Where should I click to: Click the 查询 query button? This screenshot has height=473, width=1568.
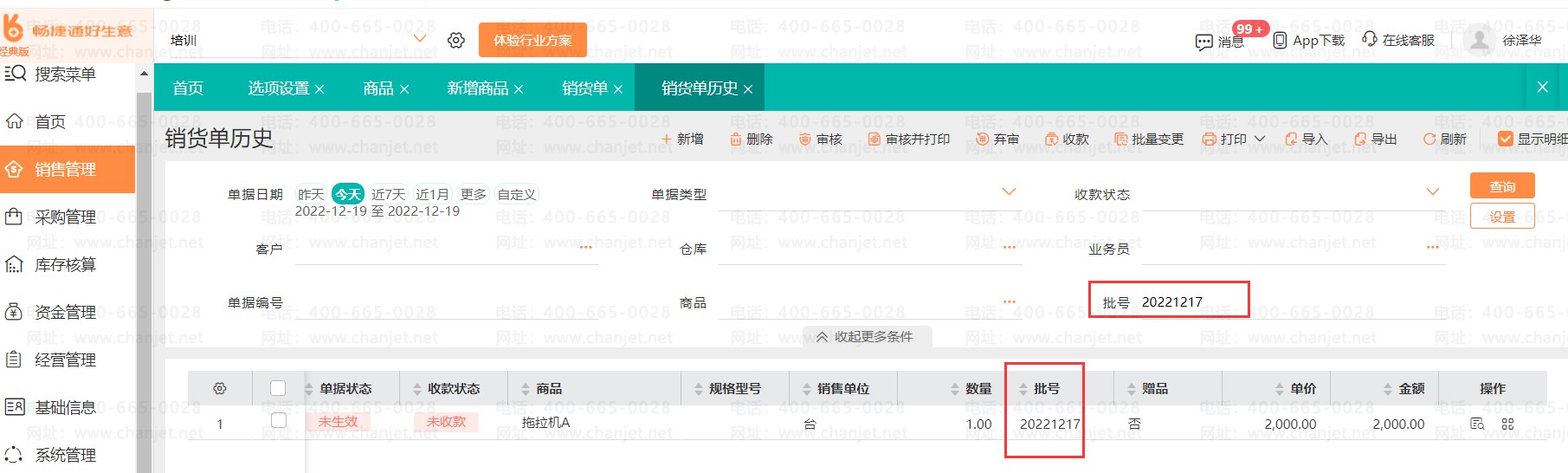(x=1502, y=186)
